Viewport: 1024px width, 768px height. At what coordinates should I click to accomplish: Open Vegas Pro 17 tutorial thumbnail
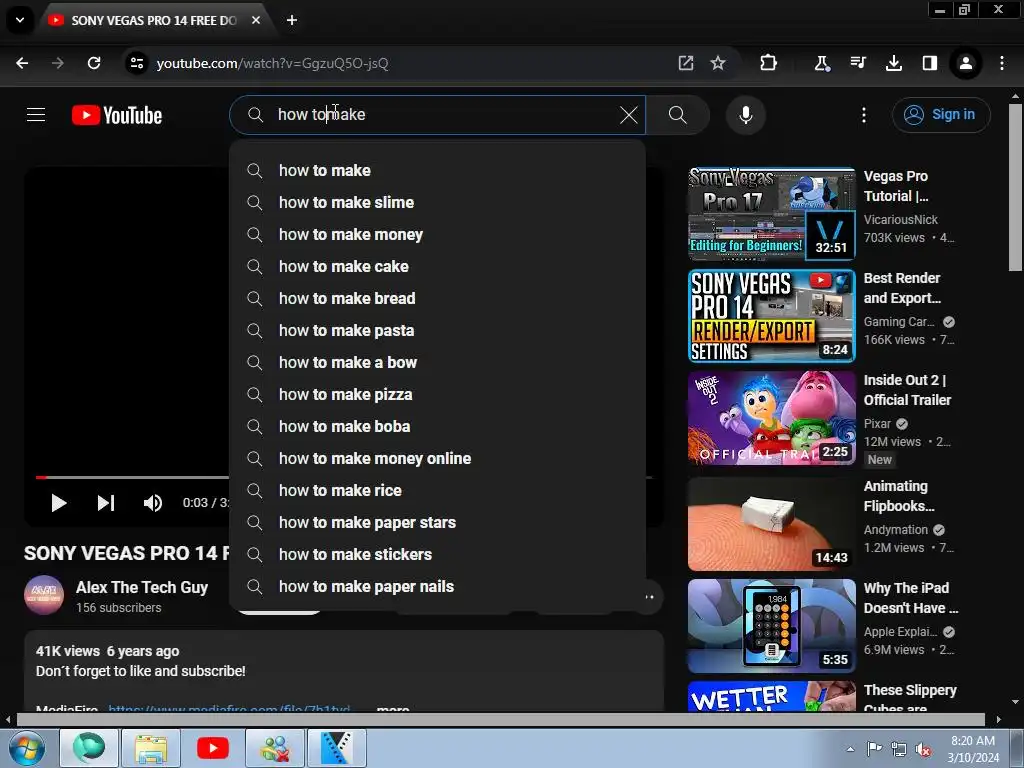click(x=772, y=214)
